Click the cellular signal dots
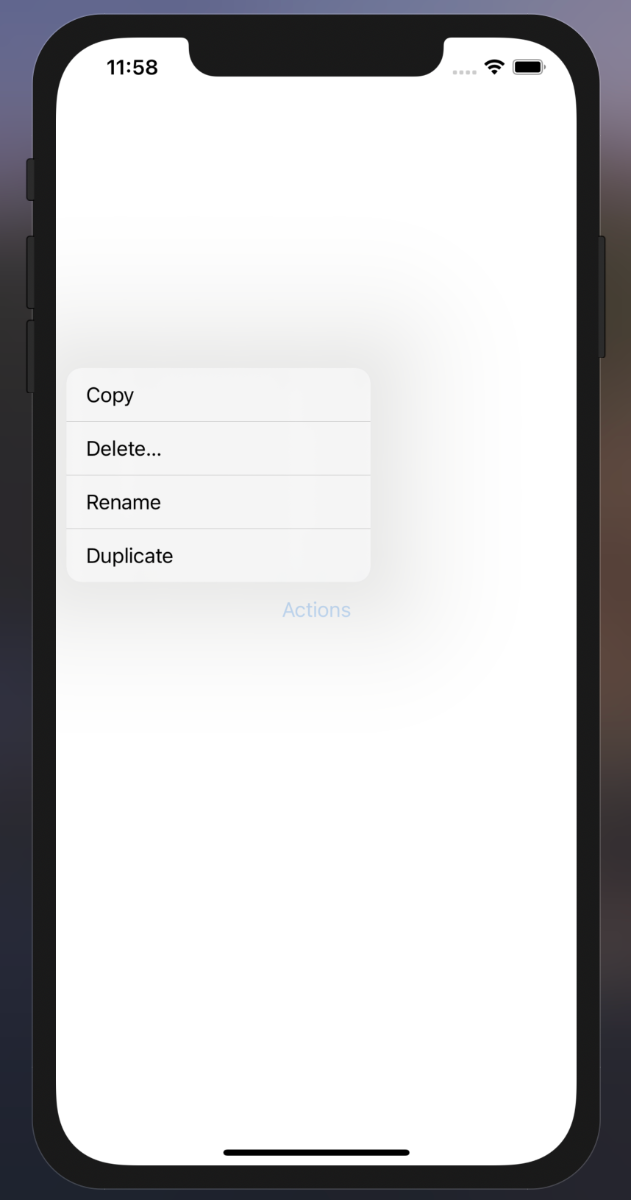The height and width of the screenshot is (1200, 631). 465,72
